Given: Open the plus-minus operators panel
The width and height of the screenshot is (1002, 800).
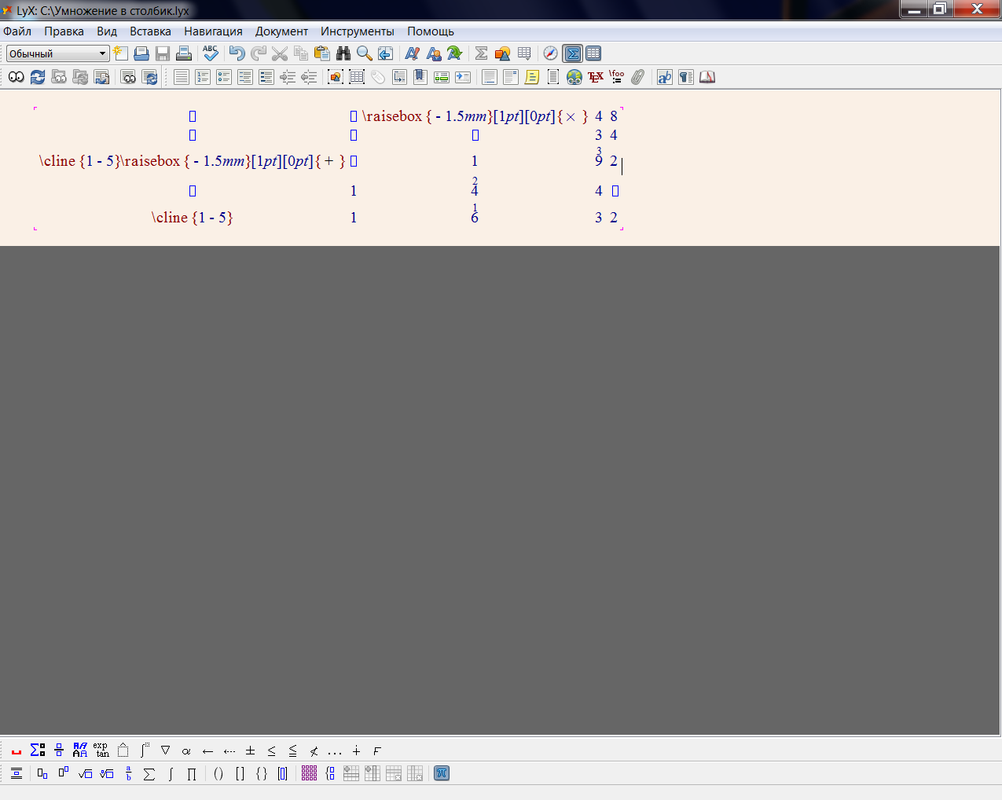Looking at the screenshot, I should [250, 751].
